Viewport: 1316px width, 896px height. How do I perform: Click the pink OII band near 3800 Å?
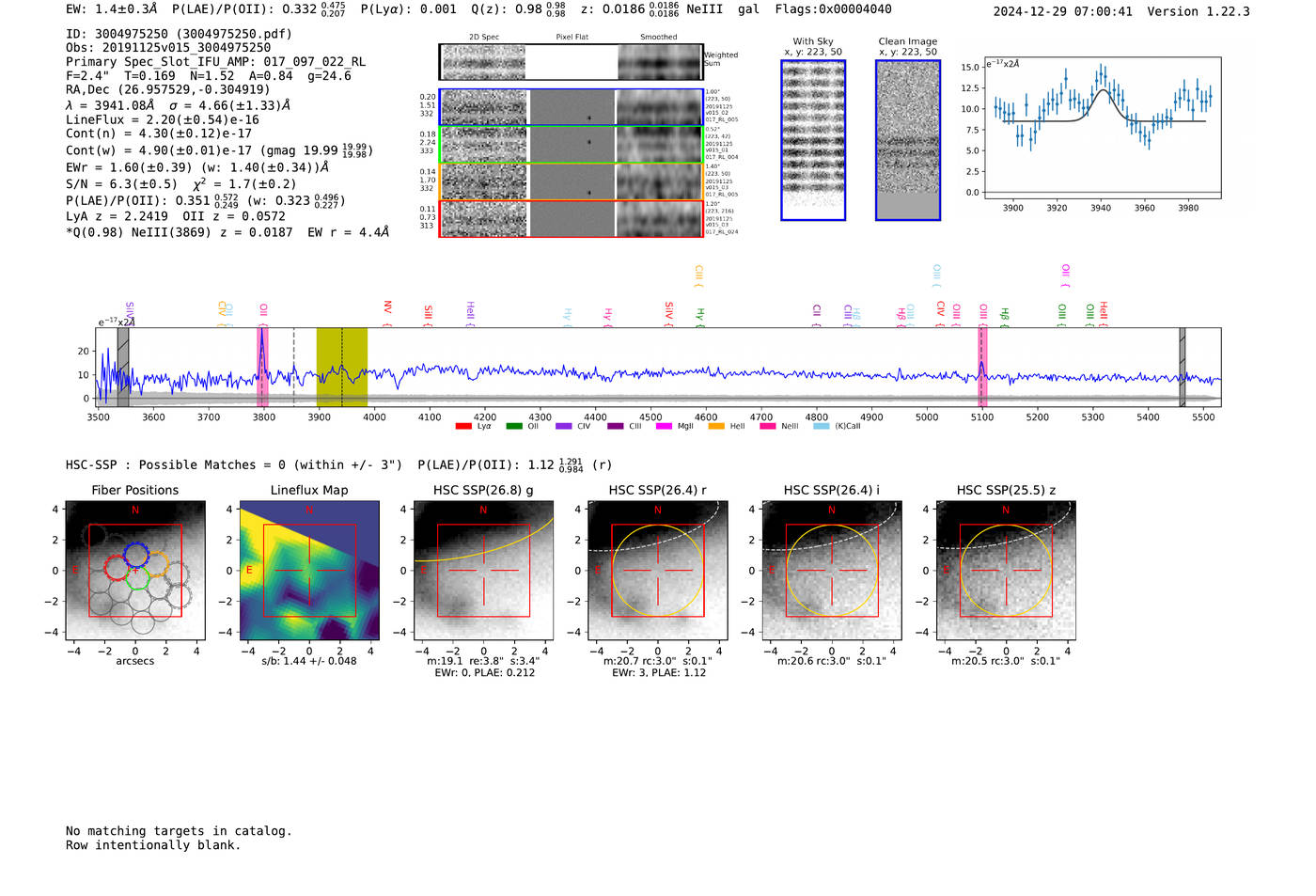click(262, 367)
